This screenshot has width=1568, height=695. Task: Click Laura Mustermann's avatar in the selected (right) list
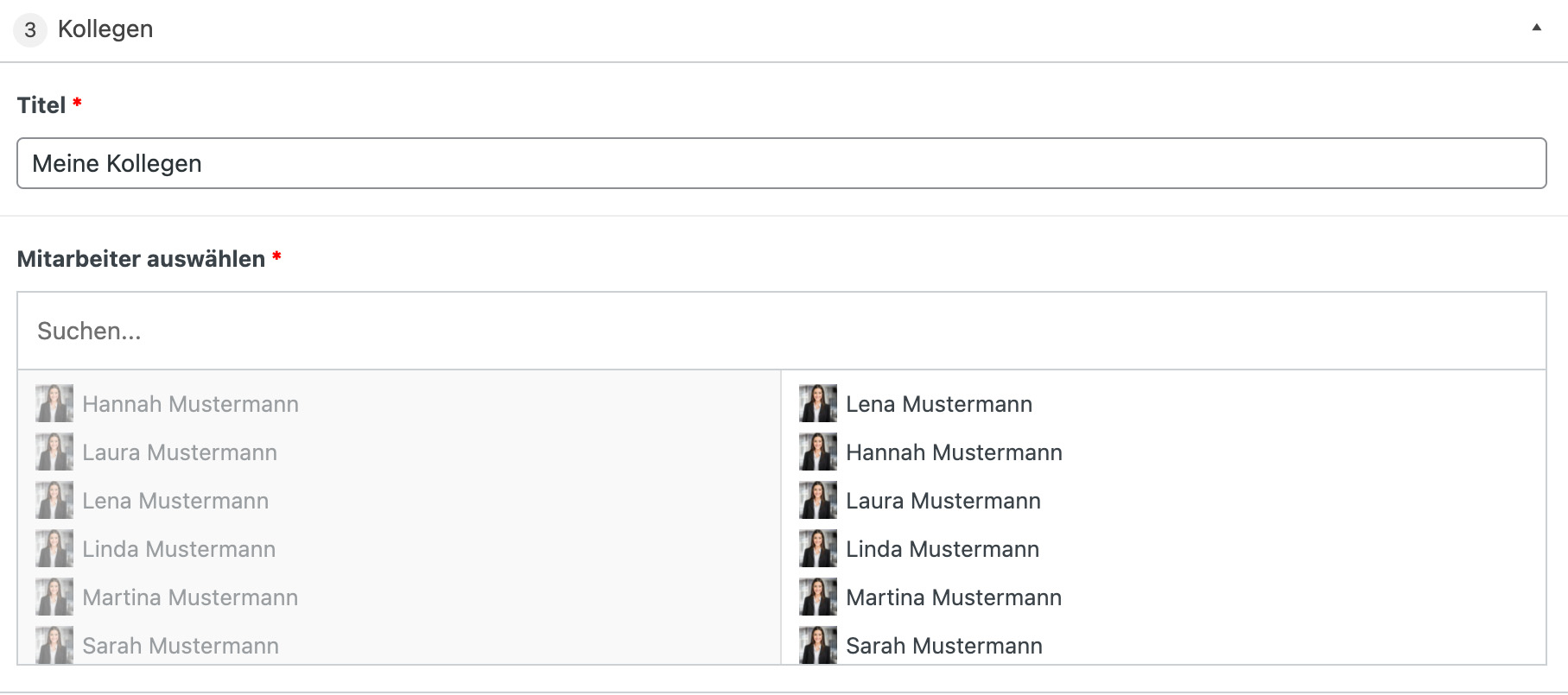817,500
